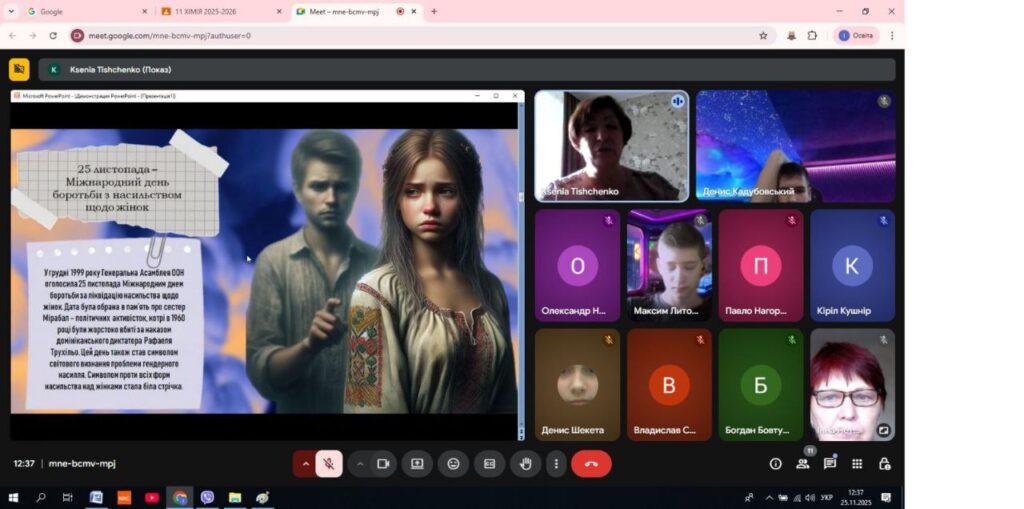Expand audio settings arrow beside microphone
Screen dimensions: 1024x509
pos(305,464)
